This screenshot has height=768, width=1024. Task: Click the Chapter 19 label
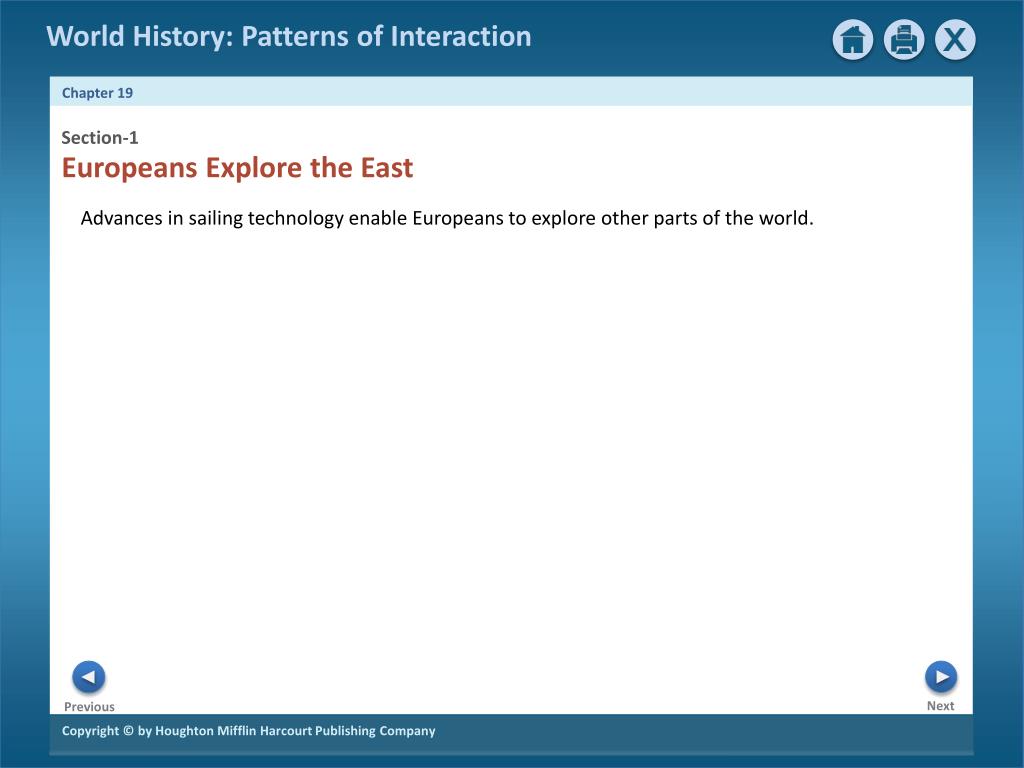pyautogui.click(x=97, y=93)
